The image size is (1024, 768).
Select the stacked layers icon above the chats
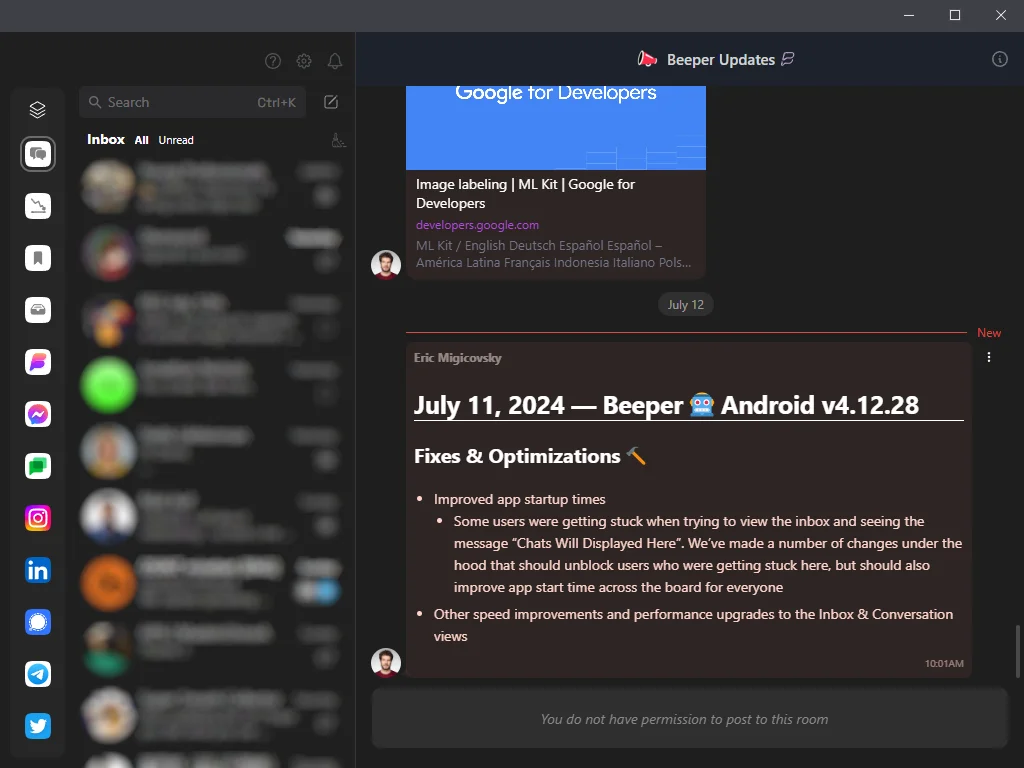(x=38, y=109)
